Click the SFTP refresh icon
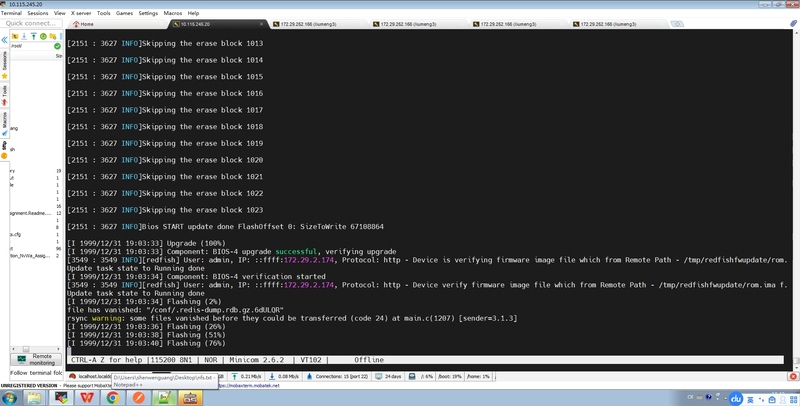 [x=43, y=36]
